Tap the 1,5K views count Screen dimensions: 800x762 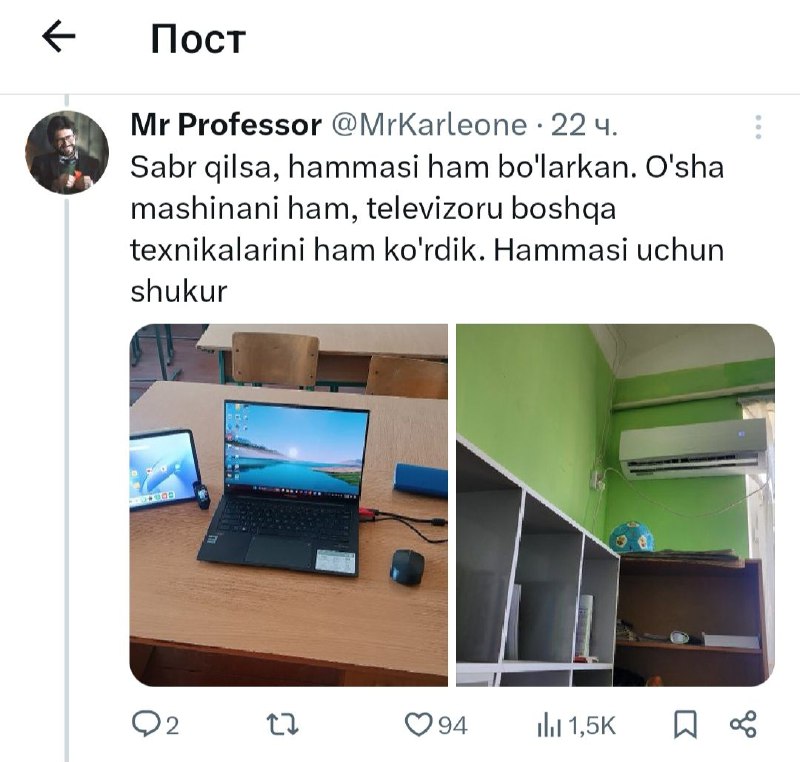(592, 725)
